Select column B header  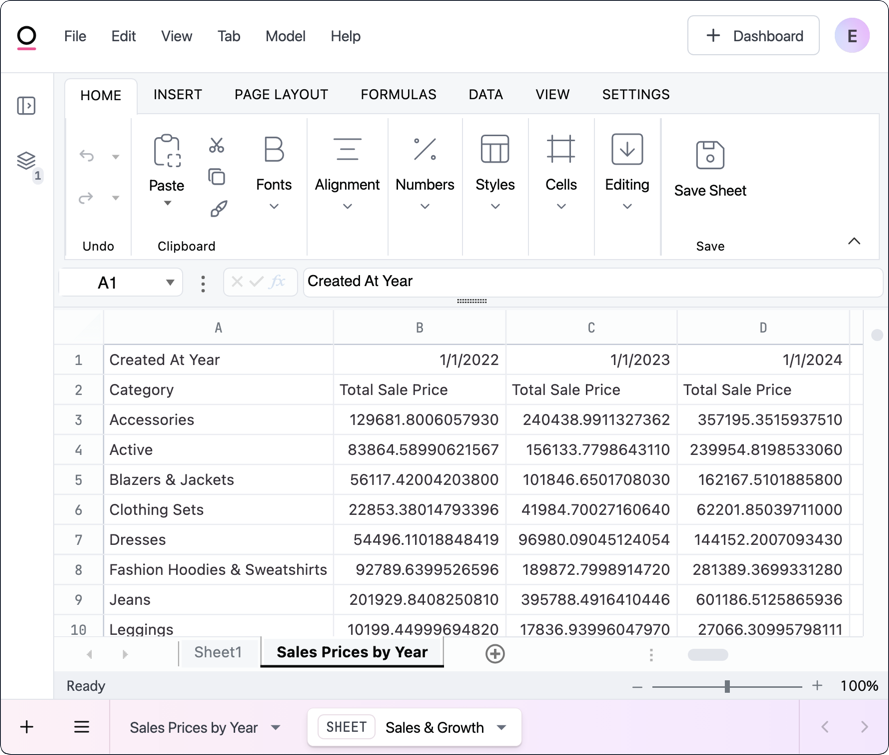point(420,328)
